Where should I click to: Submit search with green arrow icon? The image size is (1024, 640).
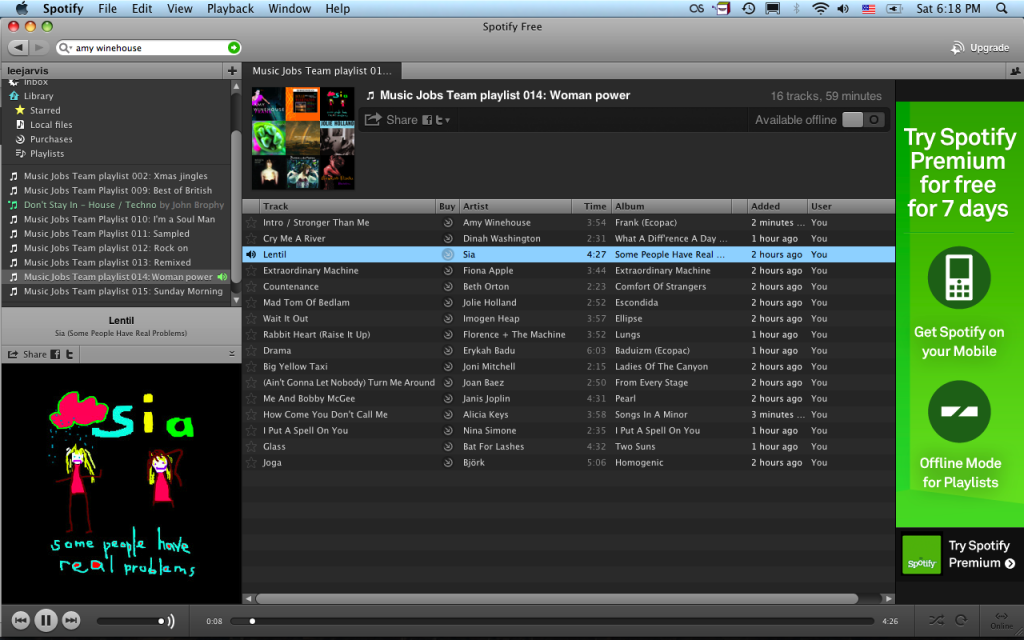233,48
